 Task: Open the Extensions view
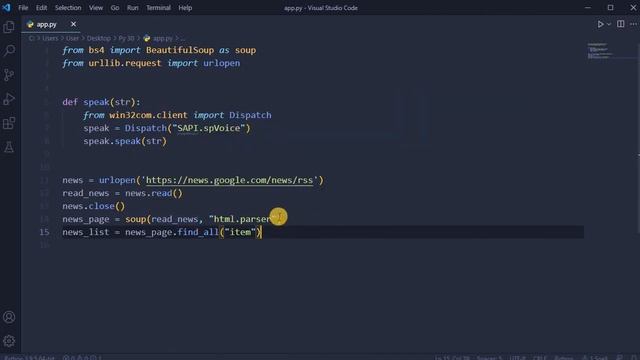pyautogui.click(x=9, y=123)
